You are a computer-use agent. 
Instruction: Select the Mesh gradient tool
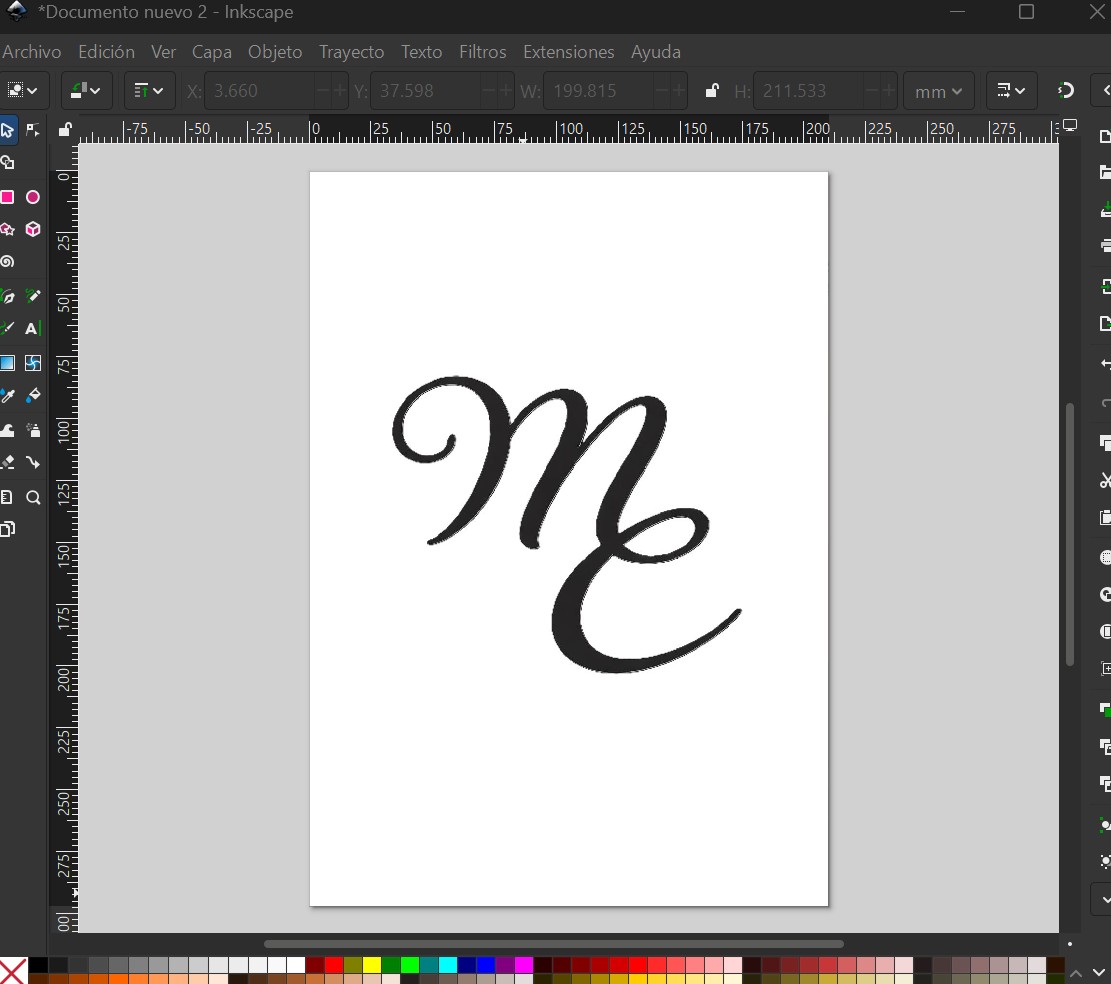[33, 363]
